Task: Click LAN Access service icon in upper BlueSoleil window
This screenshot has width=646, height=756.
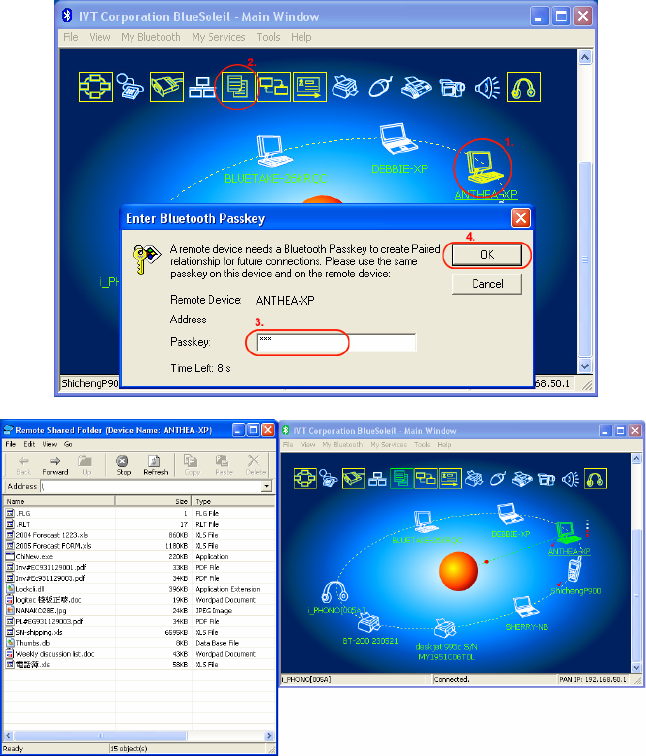Action: [x=202, y=87]
